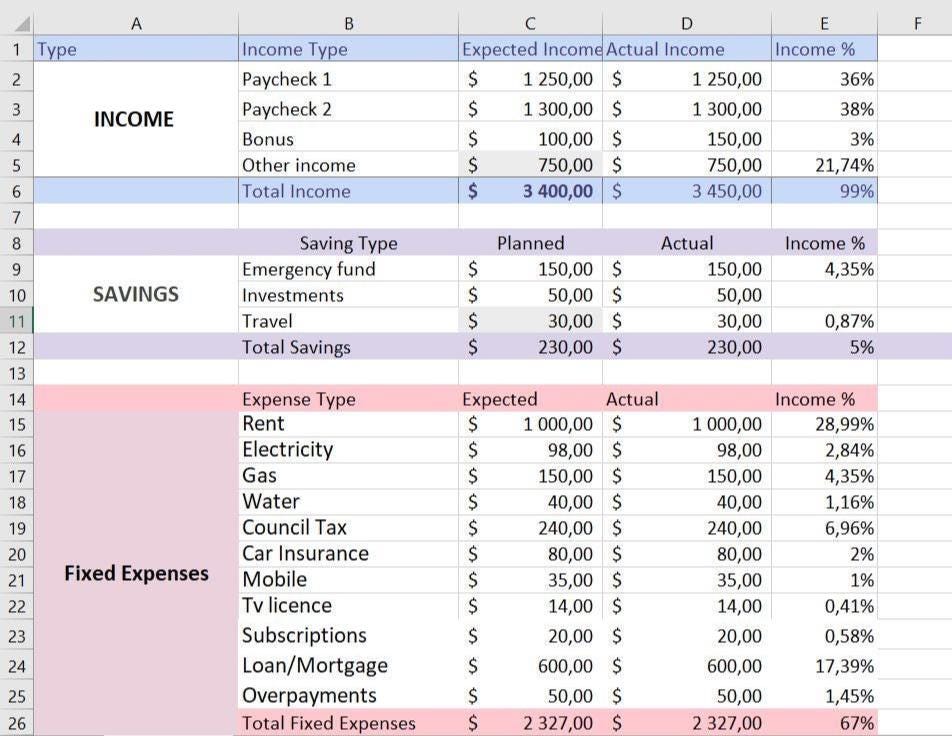Select the 'Total Income' label cell
Image resolution: width=952 pixels, height=736 pixels.
(348, 191)
